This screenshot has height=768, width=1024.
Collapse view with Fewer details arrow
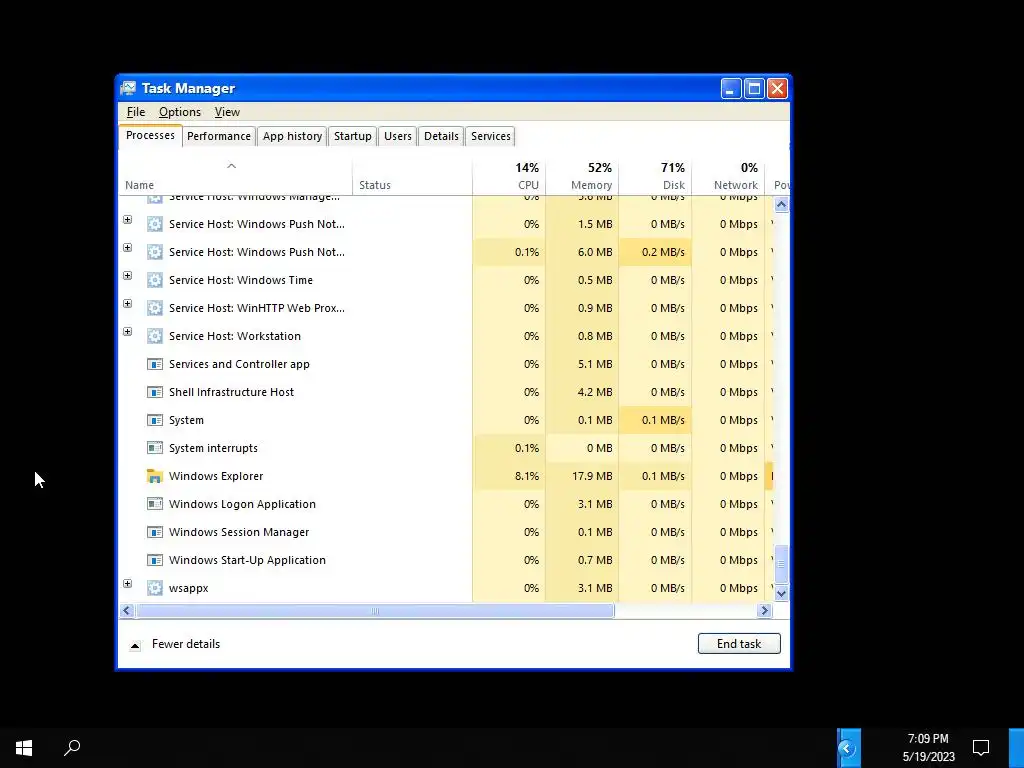click(135, 646)
